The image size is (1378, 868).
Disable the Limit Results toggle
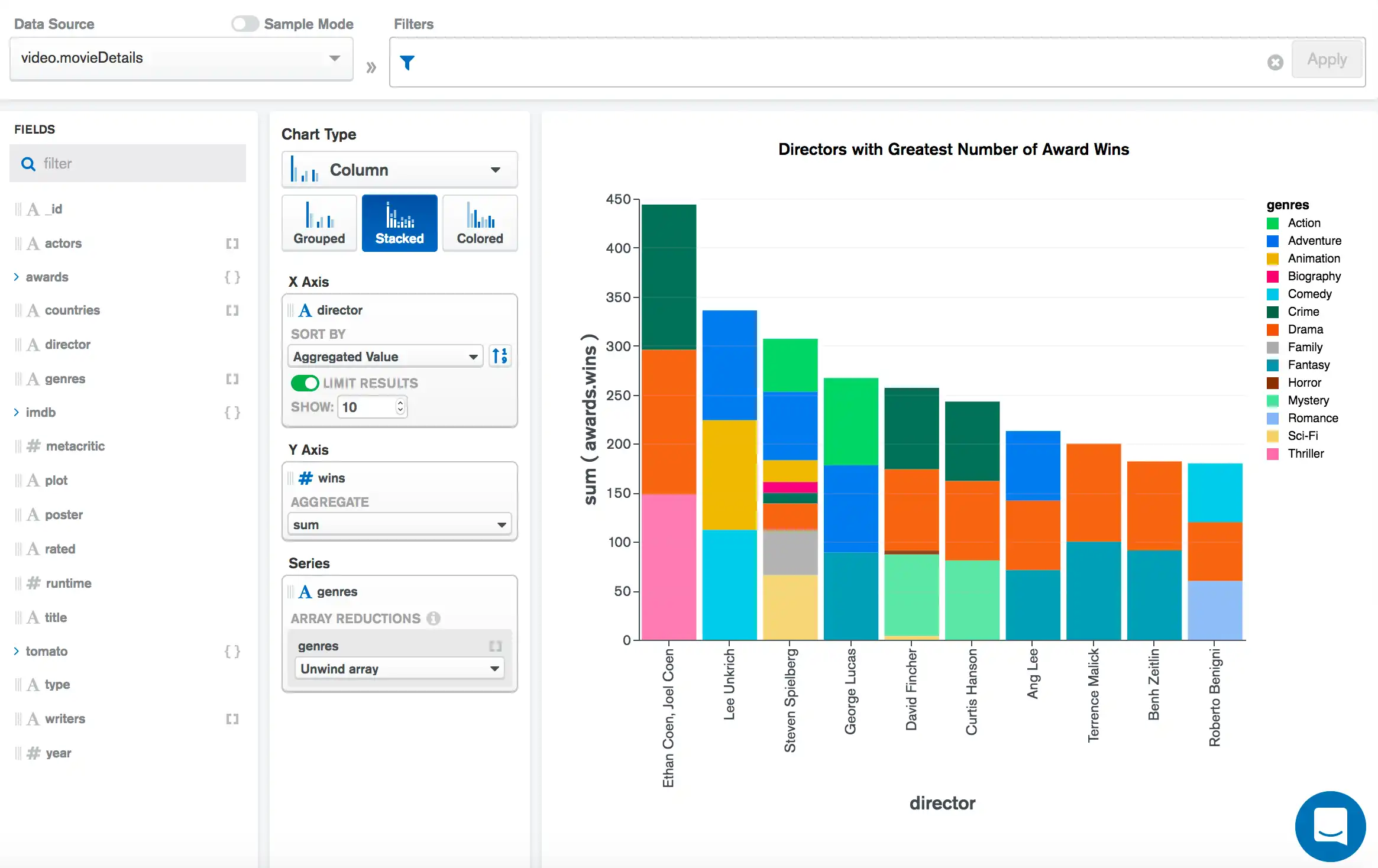(x=305, y=383)
